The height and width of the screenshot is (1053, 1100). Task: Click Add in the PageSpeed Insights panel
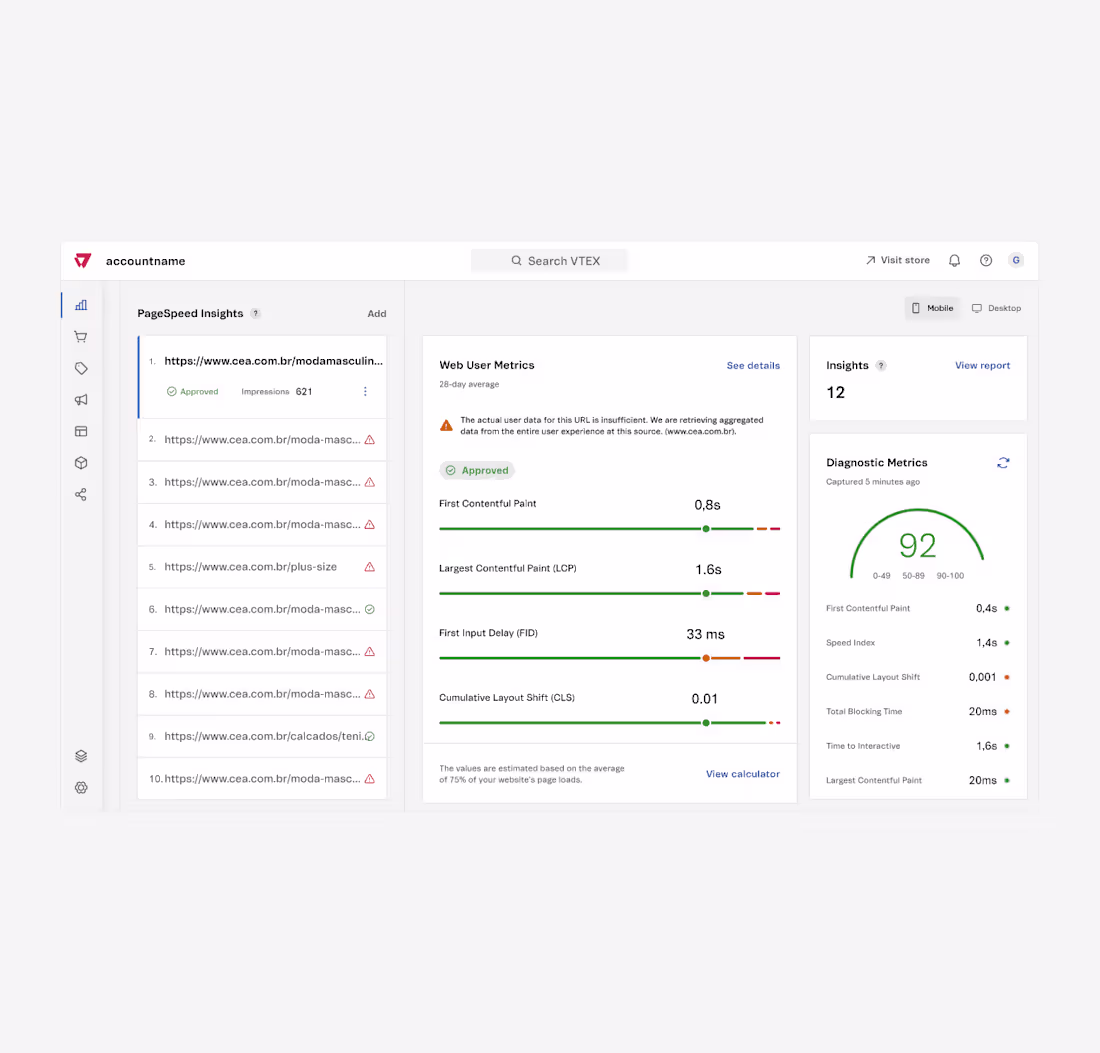(377, 313)
